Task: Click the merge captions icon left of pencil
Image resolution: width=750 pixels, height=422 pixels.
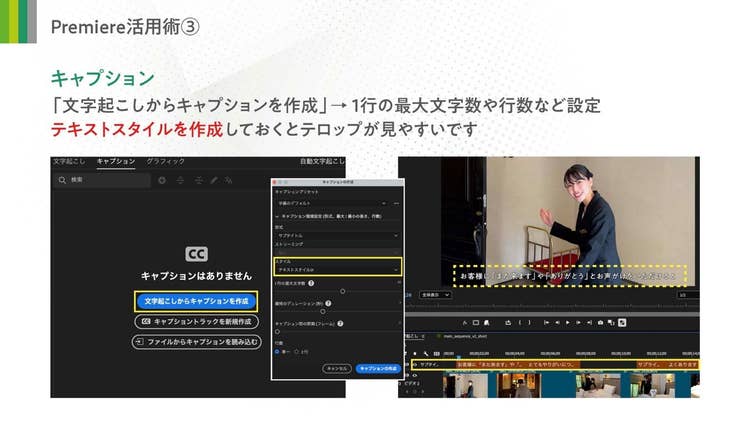Action: 199,180
